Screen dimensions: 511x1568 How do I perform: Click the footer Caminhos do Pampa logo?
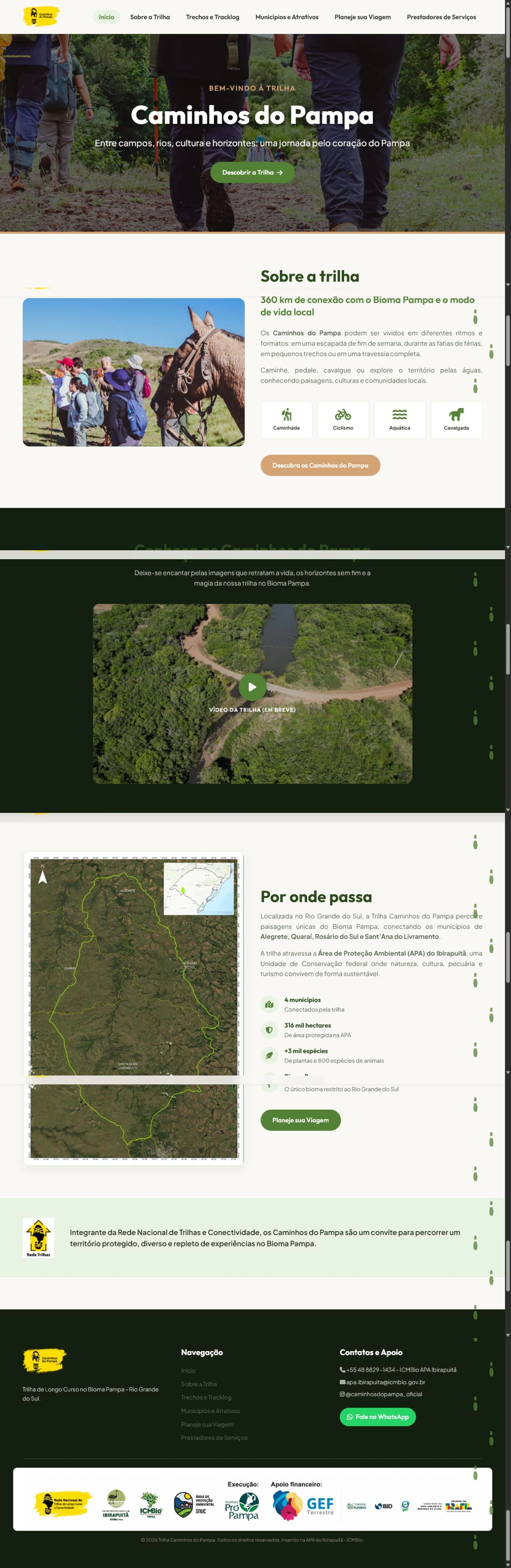click(x=44, y=1360)
